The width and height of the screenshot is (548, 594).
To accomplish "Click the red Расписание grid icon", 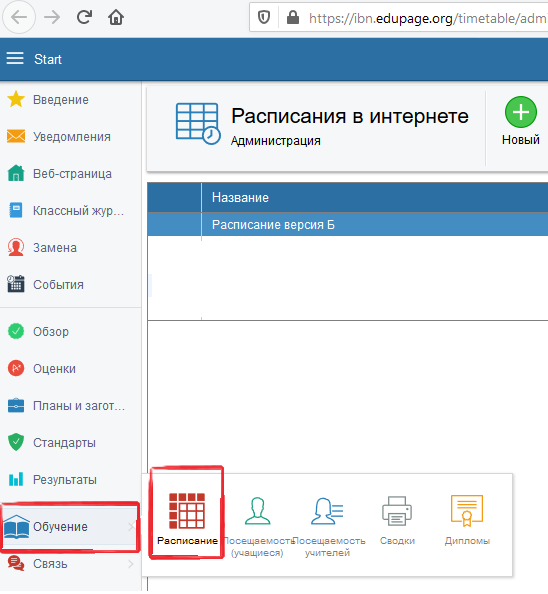I will pyautogui.click(x=187, y=511).
